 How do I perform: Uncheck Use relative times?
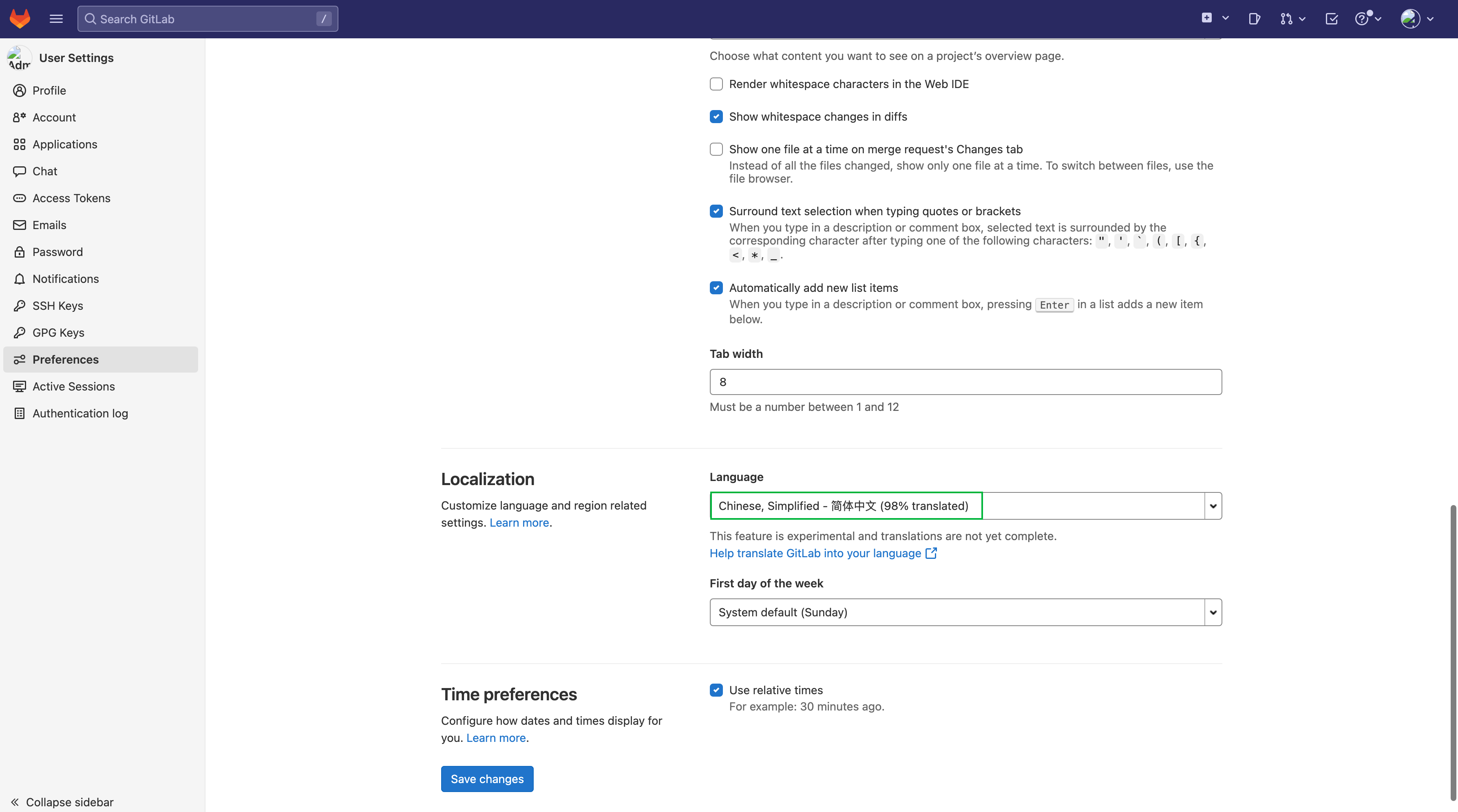point(716,691)
